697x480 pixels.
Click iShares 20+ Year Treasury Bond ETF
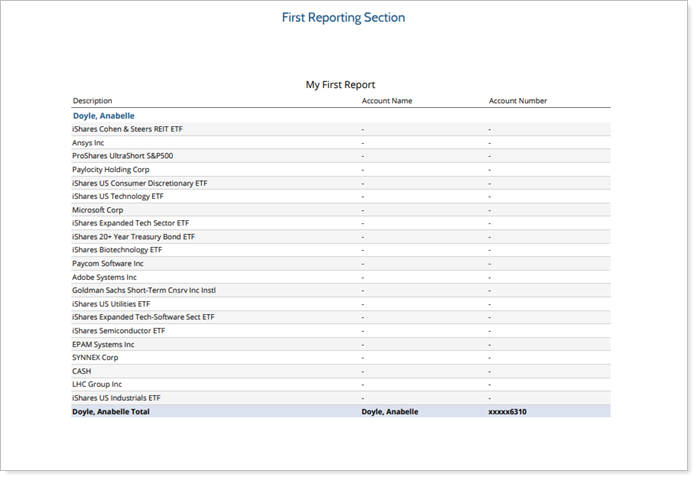(x=133, y=237)
